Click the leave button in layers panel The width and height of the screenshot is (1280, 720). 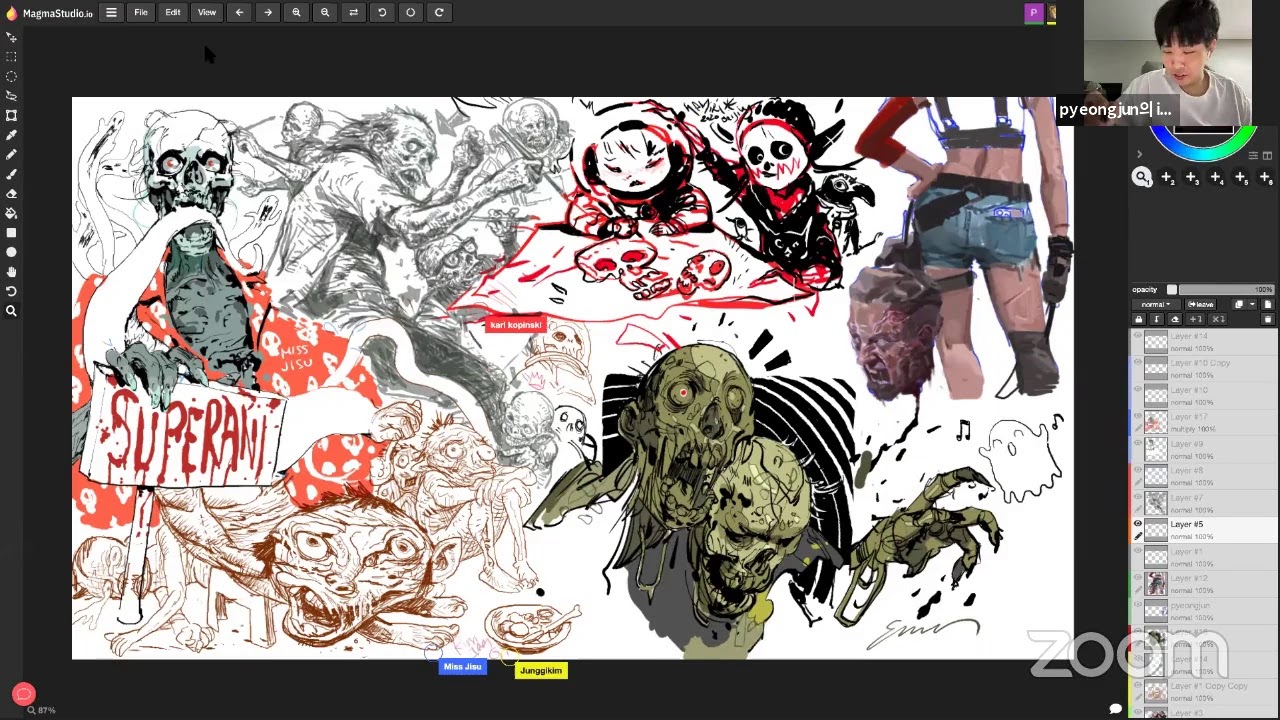click(x=1200, y=304)
